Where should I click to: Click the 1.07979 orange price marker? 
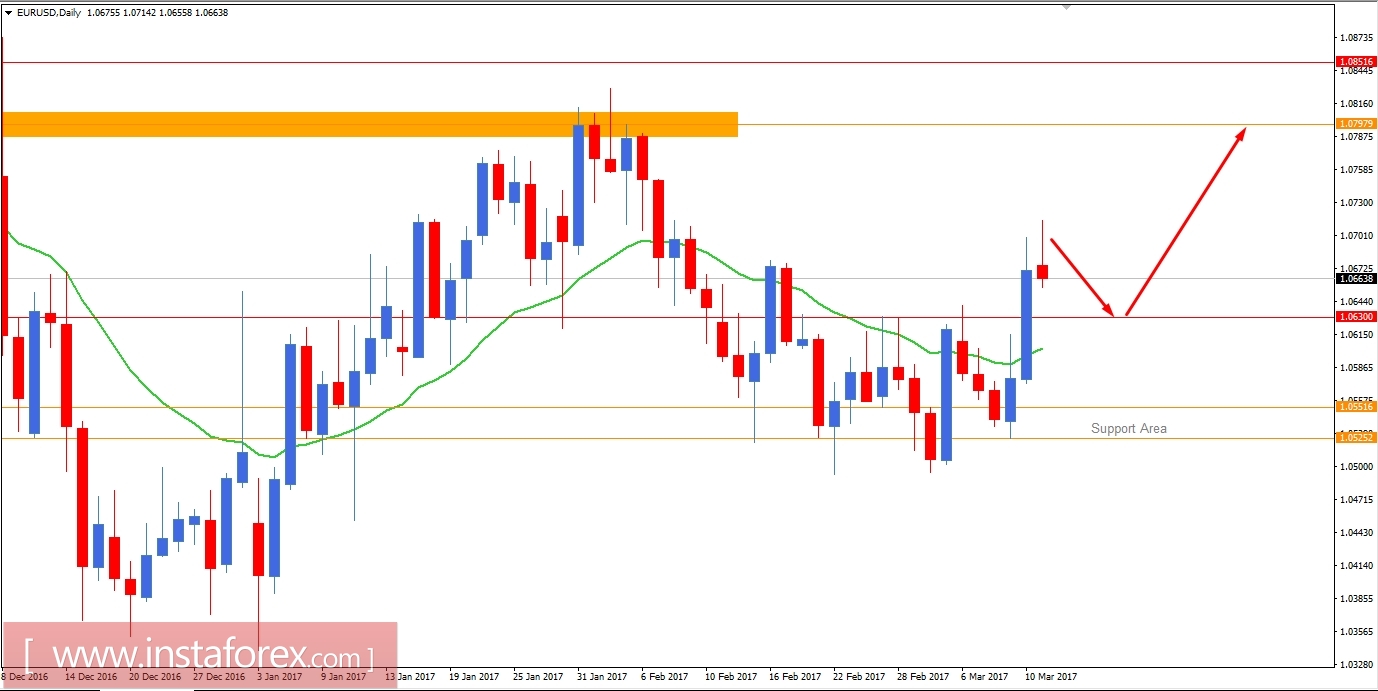click(x=1355, y=123)
